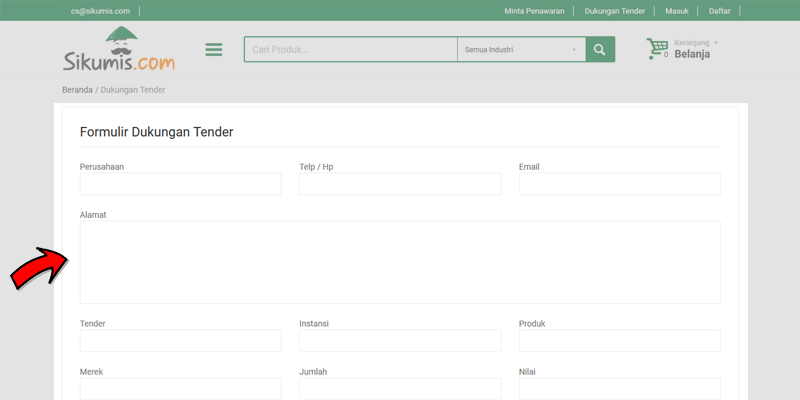Click the Formulir Dukungan Tender heading
Screen dimensions: 800x400
pos(157,132)
